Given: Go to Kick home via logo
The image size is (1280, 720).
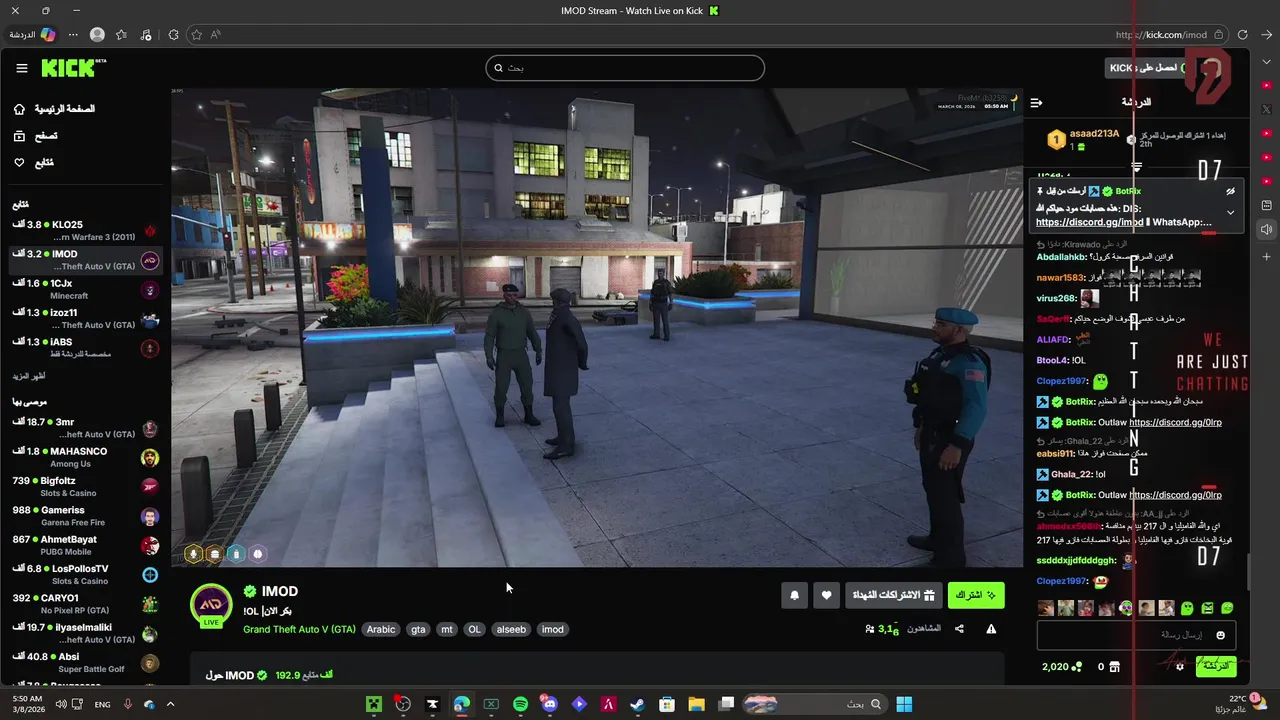Looking at the screenshot, I should pyautogui.click(x=73, y=68).
